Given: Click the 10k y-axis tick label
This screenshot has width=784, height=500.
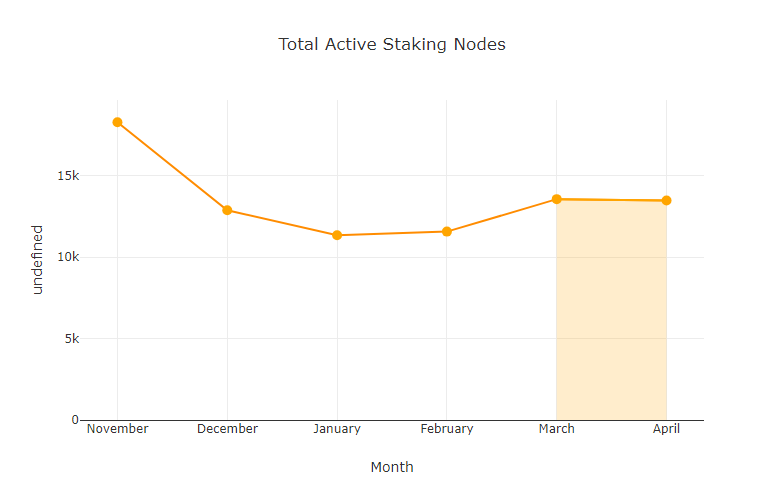Looking at the screenshot, I should [68, 257].
